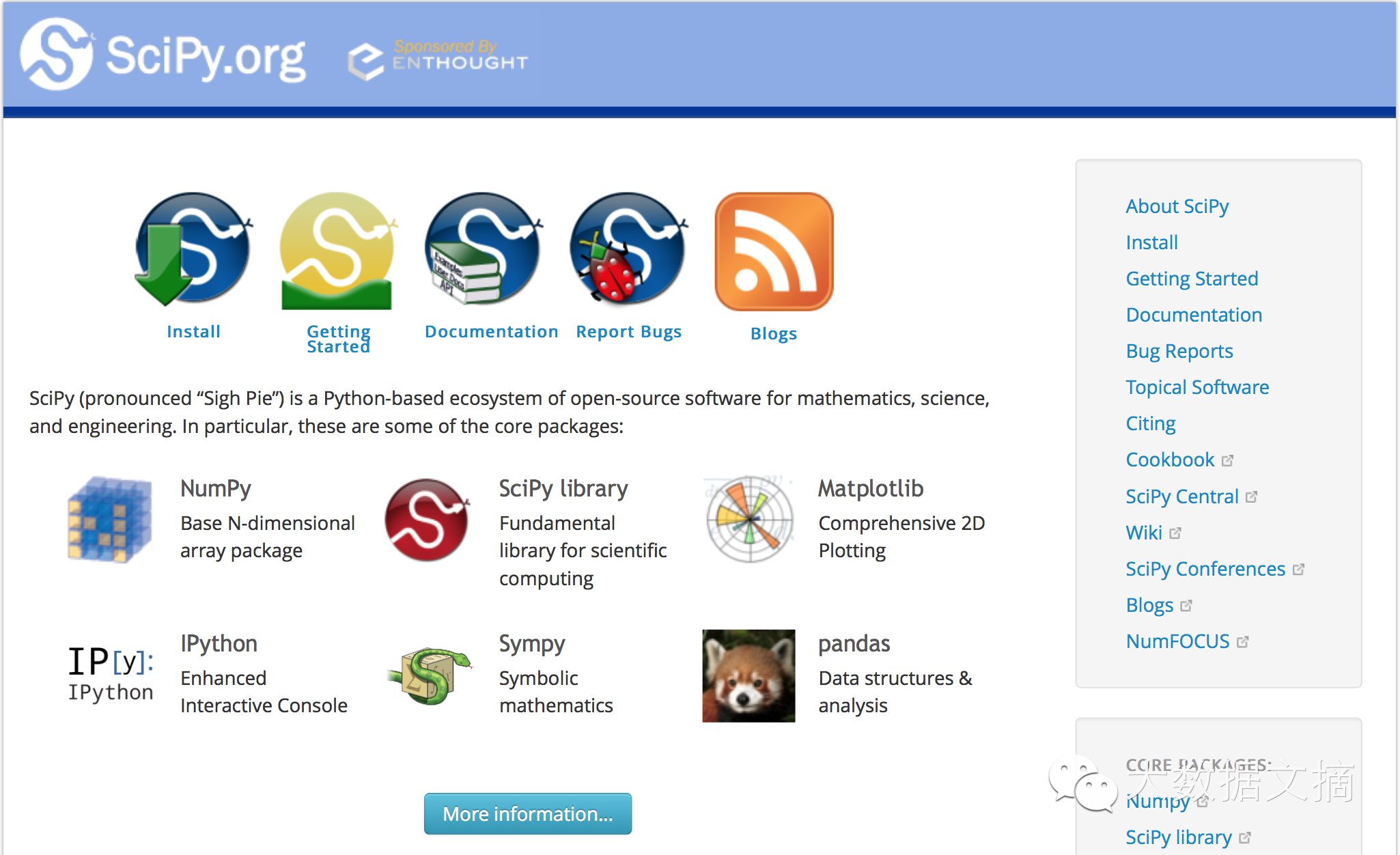Click the Documentation books icon
Viewport: 1400px width, 855px height.
click(483, 249)
